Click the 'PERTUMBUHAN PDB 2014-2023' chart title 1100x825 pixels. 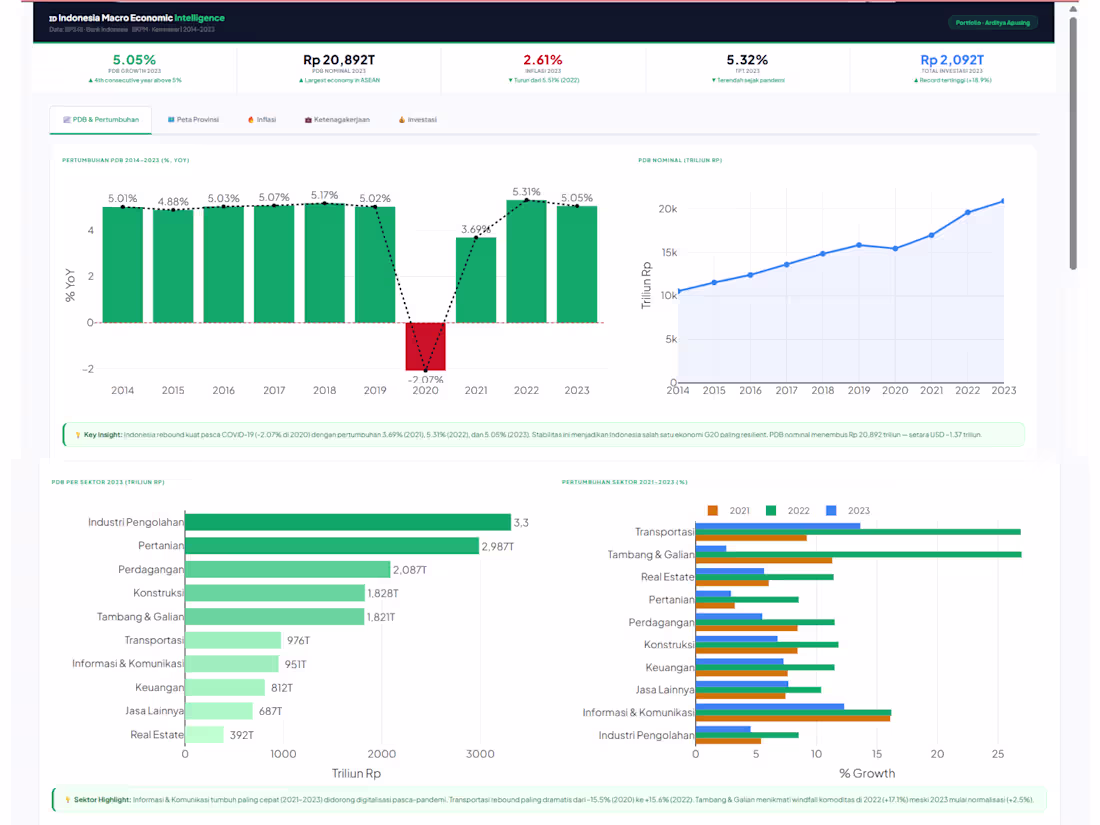point(126,160)
